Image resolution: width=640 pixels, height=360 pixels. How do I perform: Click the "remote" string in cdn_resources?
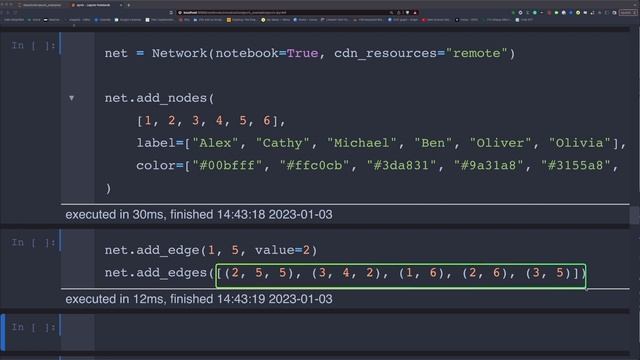pos(476,53)
